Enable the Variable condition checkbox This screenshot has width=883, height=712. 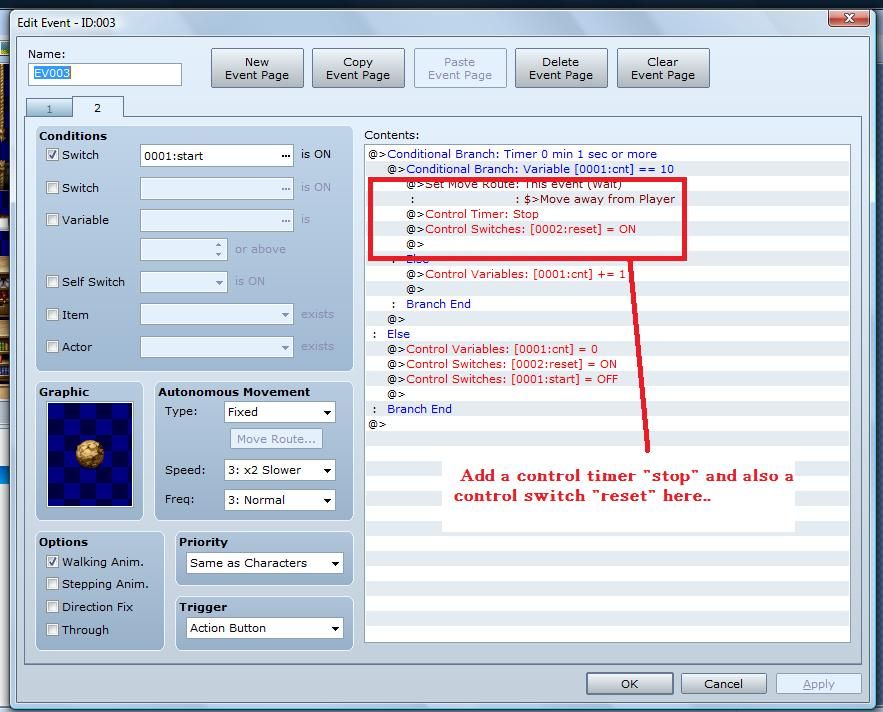[53, 219]
